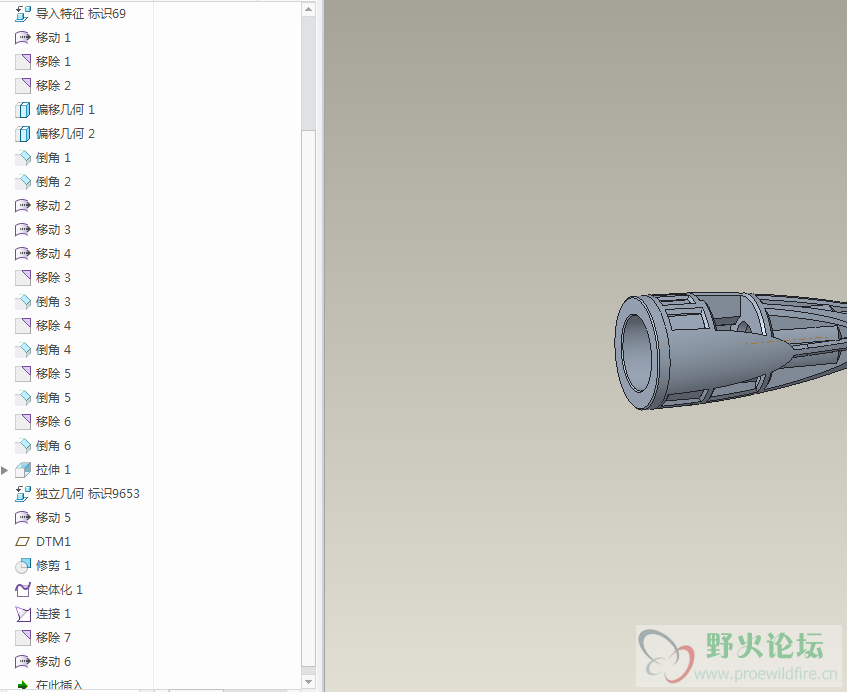This screenshot has height=692, width=847.
Task: Select the 移除 3 feature label
Action: coord(53,278)
